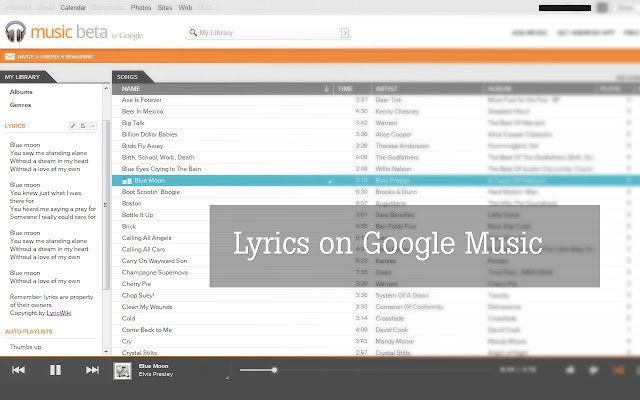Skip to the next track
Screen dimensions: 640x400
tap(92, 370)
